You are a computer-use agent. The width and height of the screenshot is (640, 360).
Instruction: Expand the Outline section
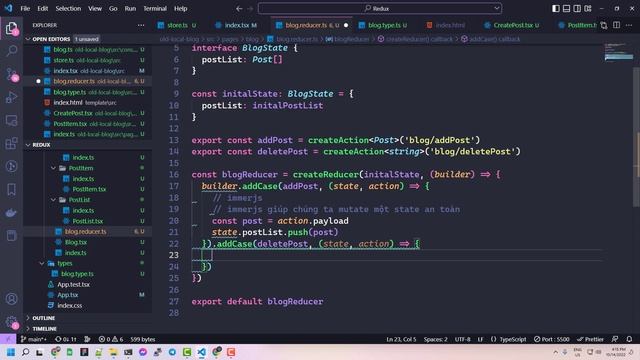click(44, 318)
